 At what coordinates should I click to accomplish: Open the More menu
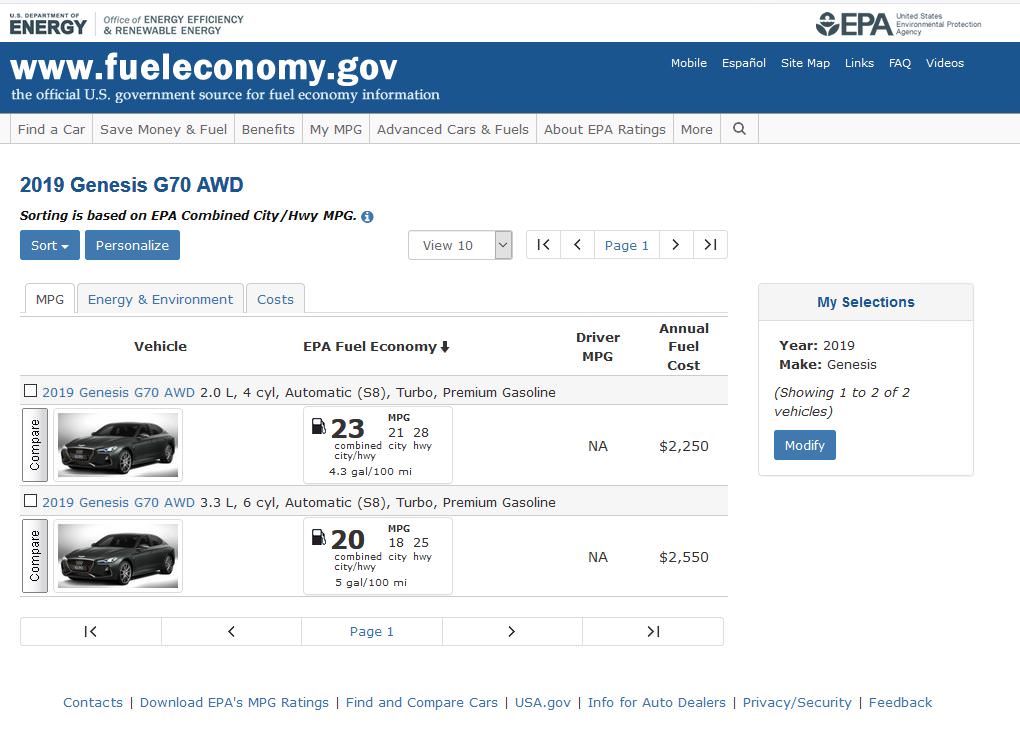coord(697,129)
